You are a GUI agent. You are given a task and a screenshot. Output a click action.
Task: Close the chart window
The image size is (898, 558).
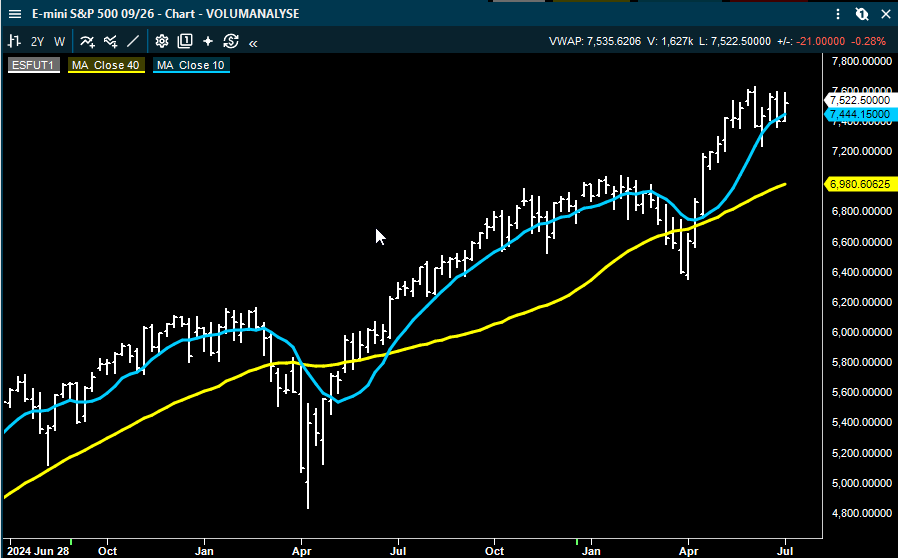click(885, 14)
